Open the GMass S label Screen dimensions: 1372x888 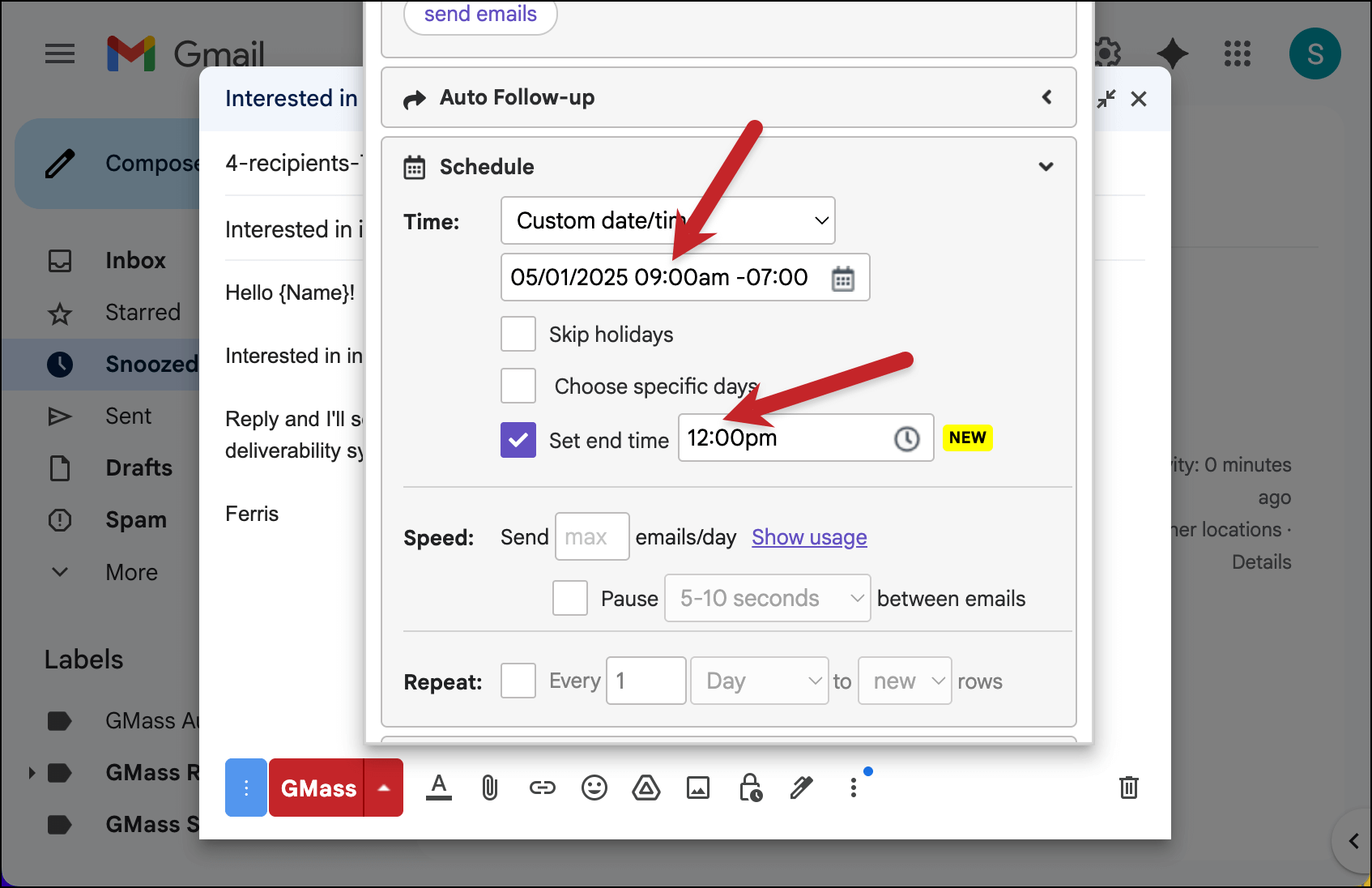pyautogui.click(x=152, y=824)
